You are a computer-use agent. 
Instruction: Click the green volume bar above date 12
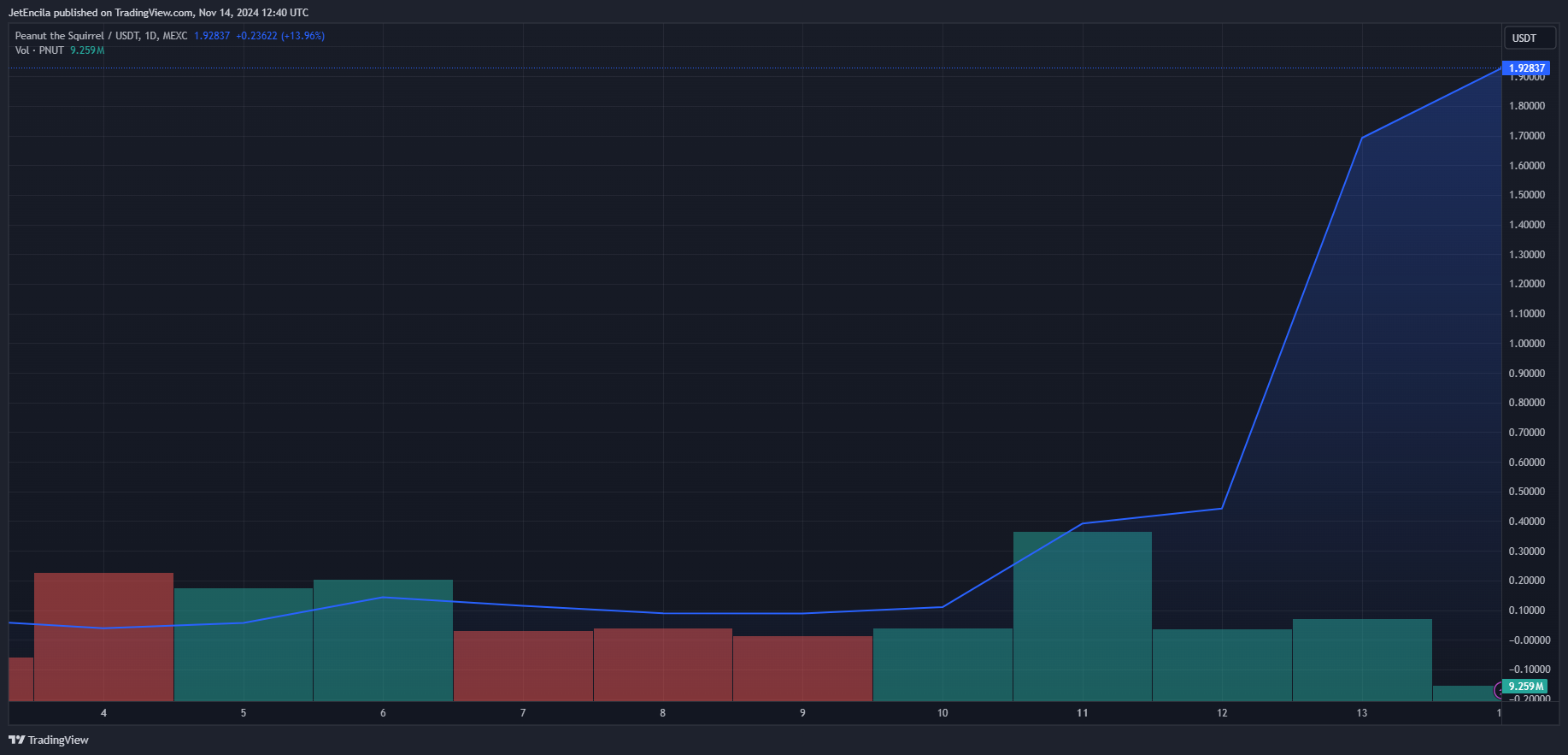pos(1222,665)
